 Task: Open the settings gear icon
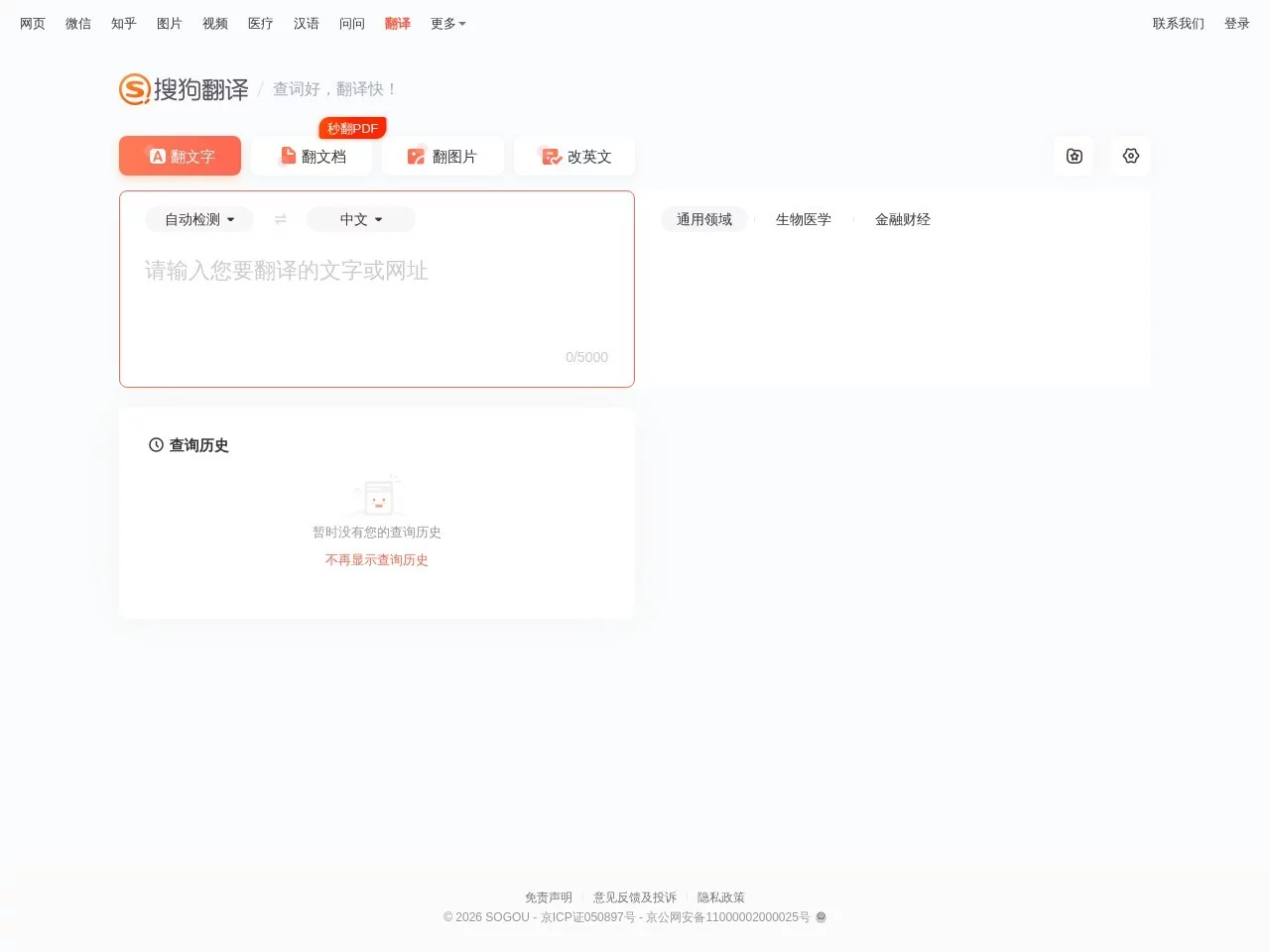coord(1130,156)
